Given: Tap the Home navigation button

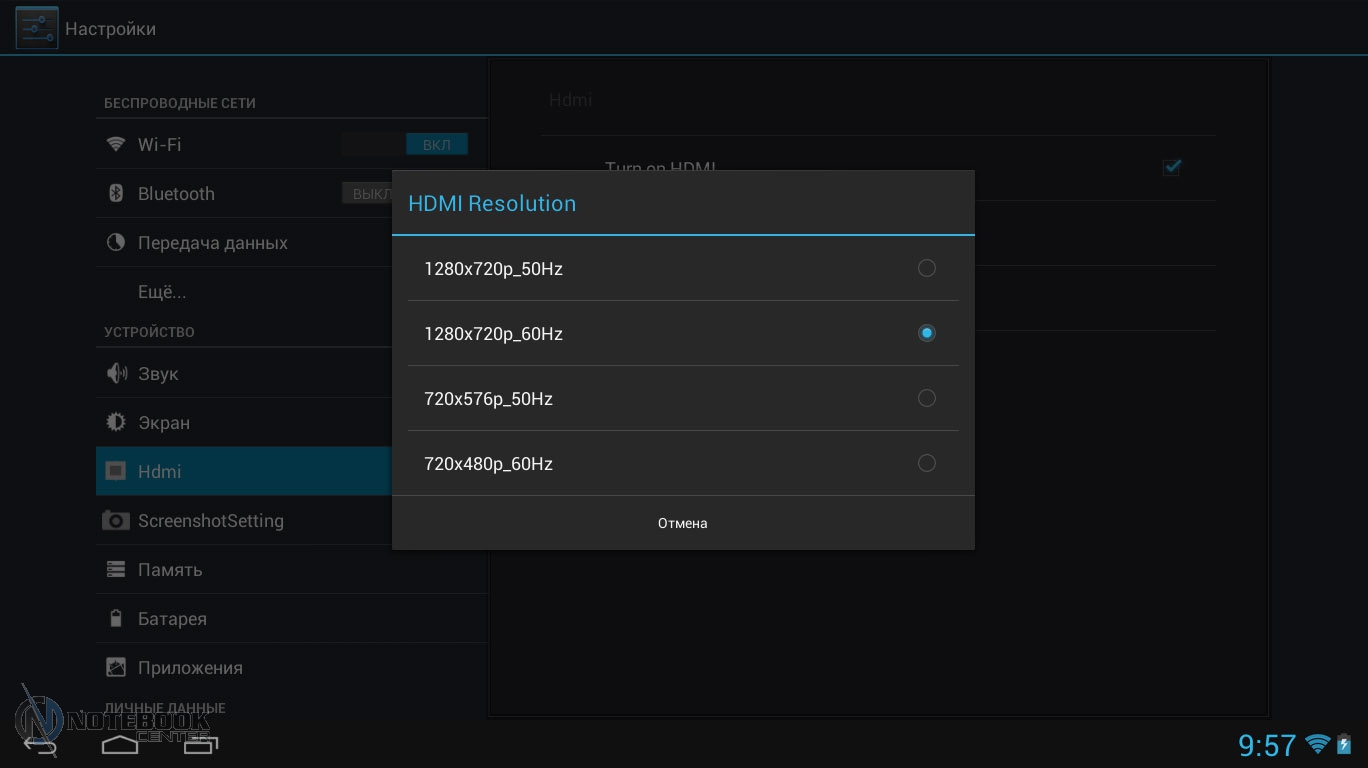Looking at the screenshot, I should 120,744.
